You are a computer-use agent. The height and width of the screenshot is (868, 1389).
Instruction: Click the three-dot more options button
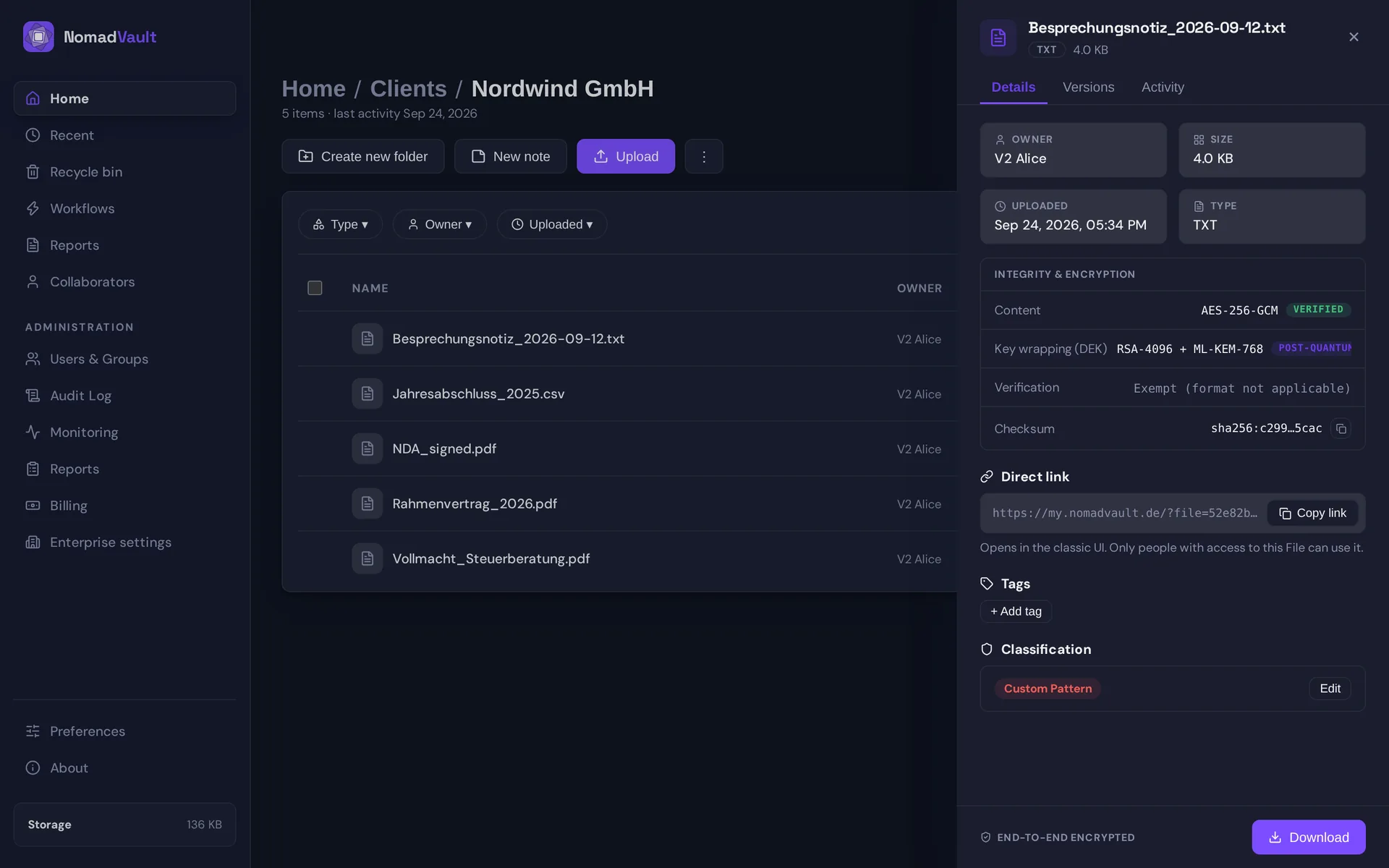704,156
